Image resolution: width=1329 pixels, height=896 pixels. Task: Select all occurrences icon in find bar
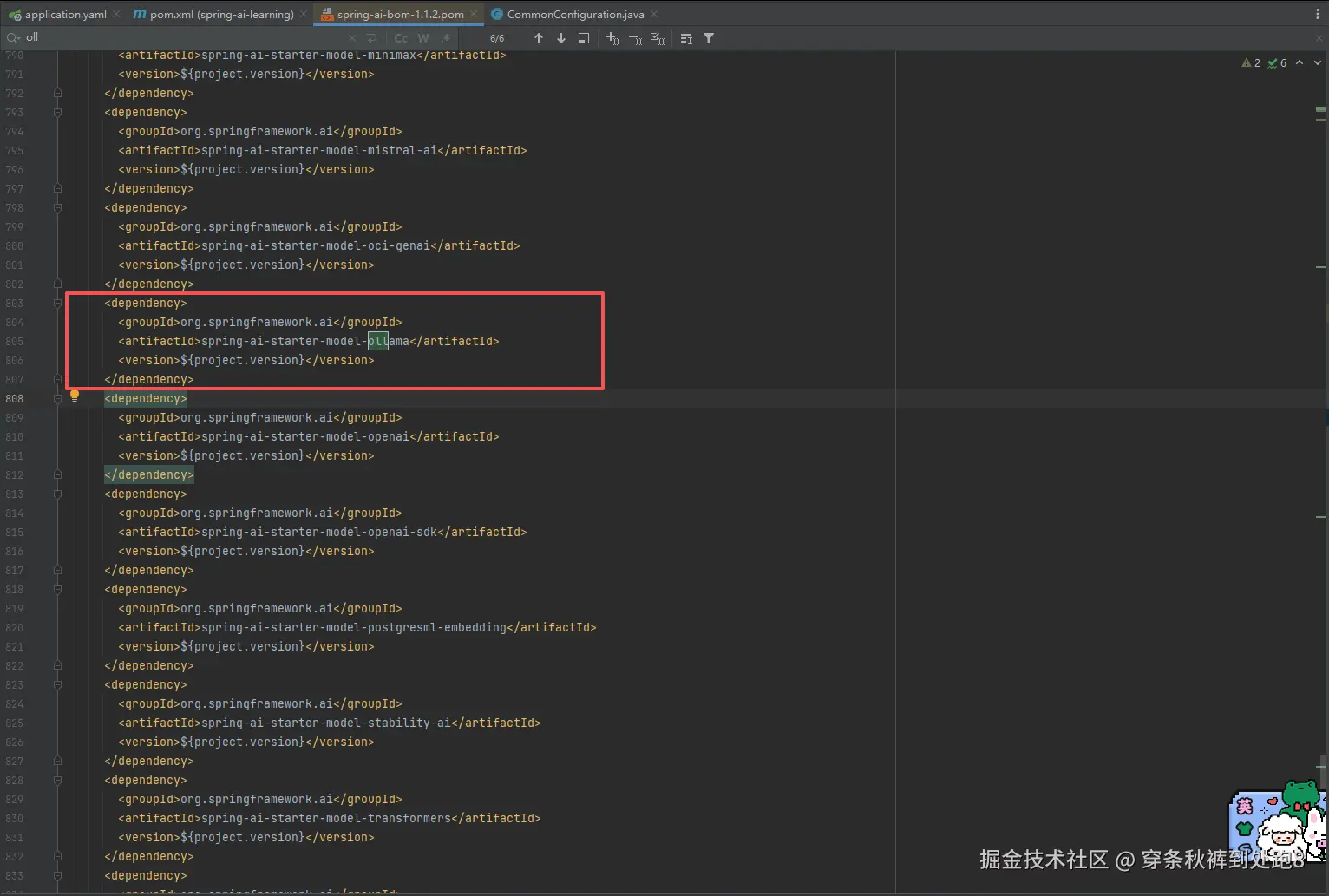[658, 38]
